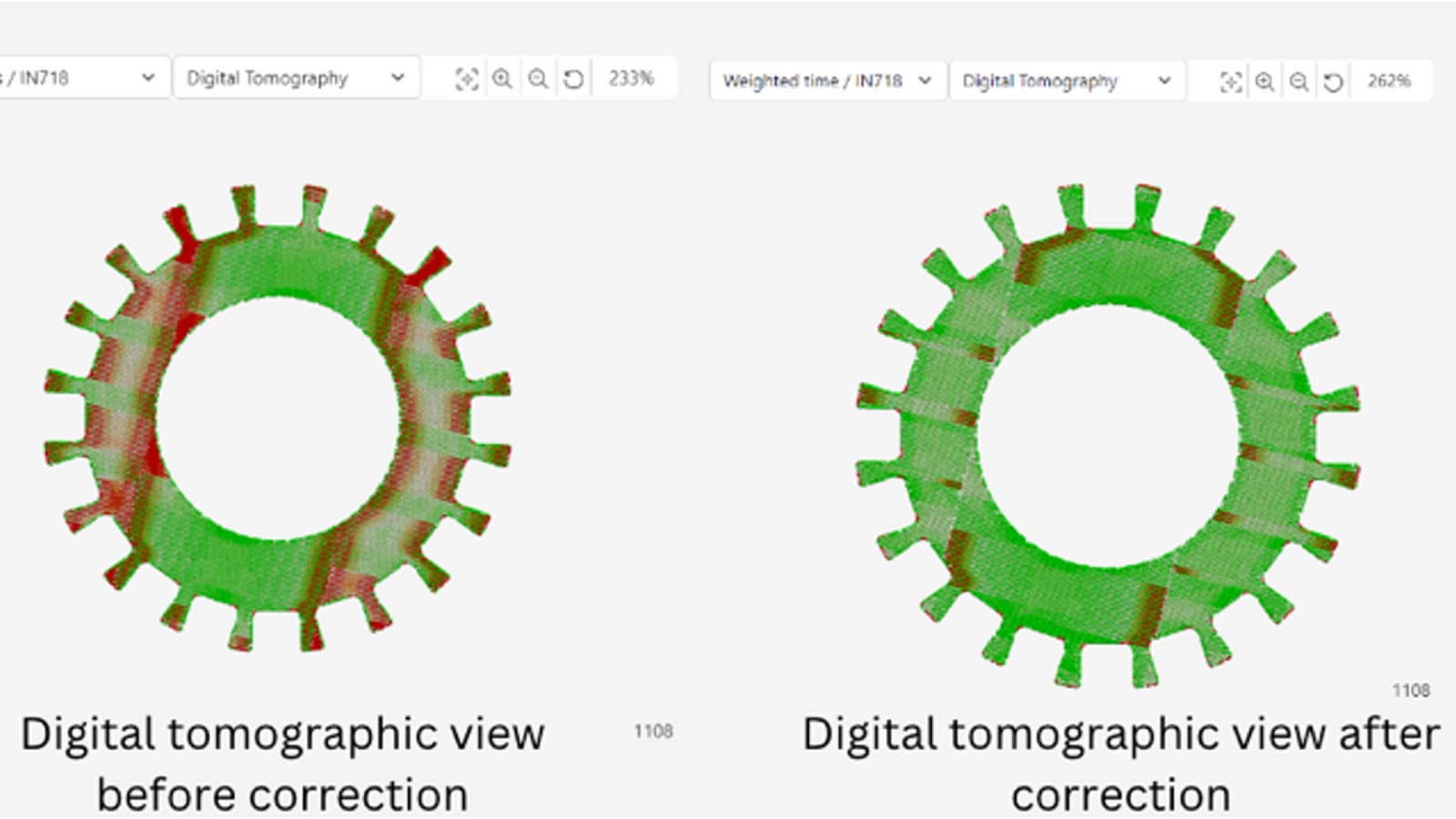1456x819 pixels.
Task: Click the 1108 label under the right view
Action: pos(1410,691)
